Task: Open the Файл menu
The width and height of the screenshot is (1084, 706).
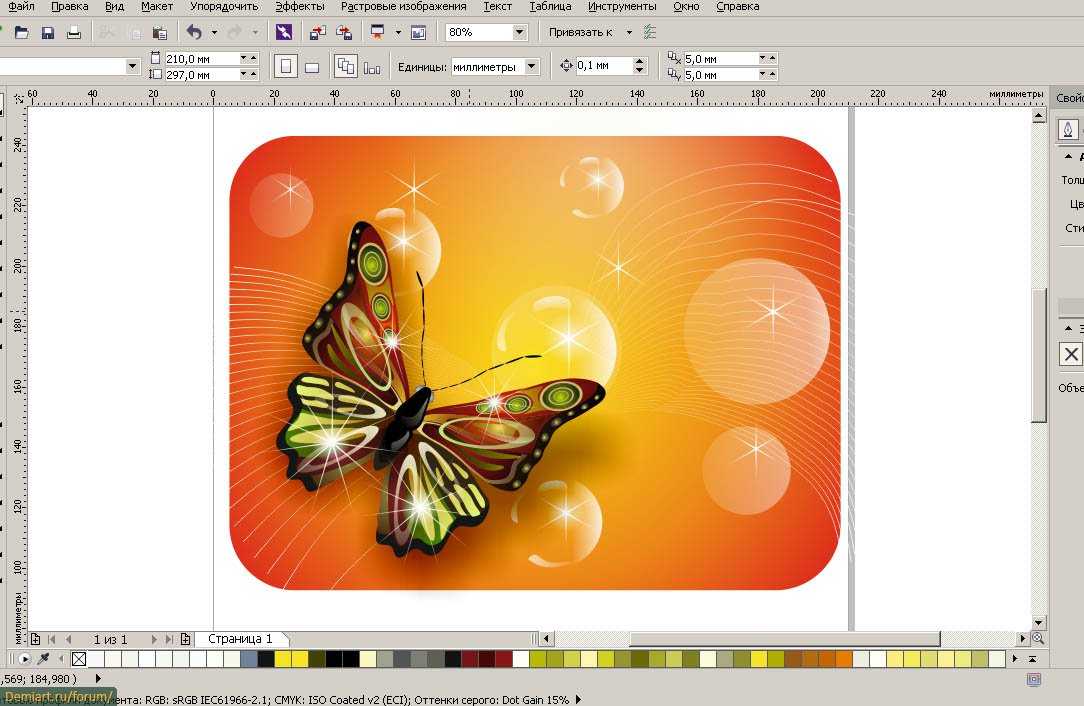Action: [x=21, y=6]
